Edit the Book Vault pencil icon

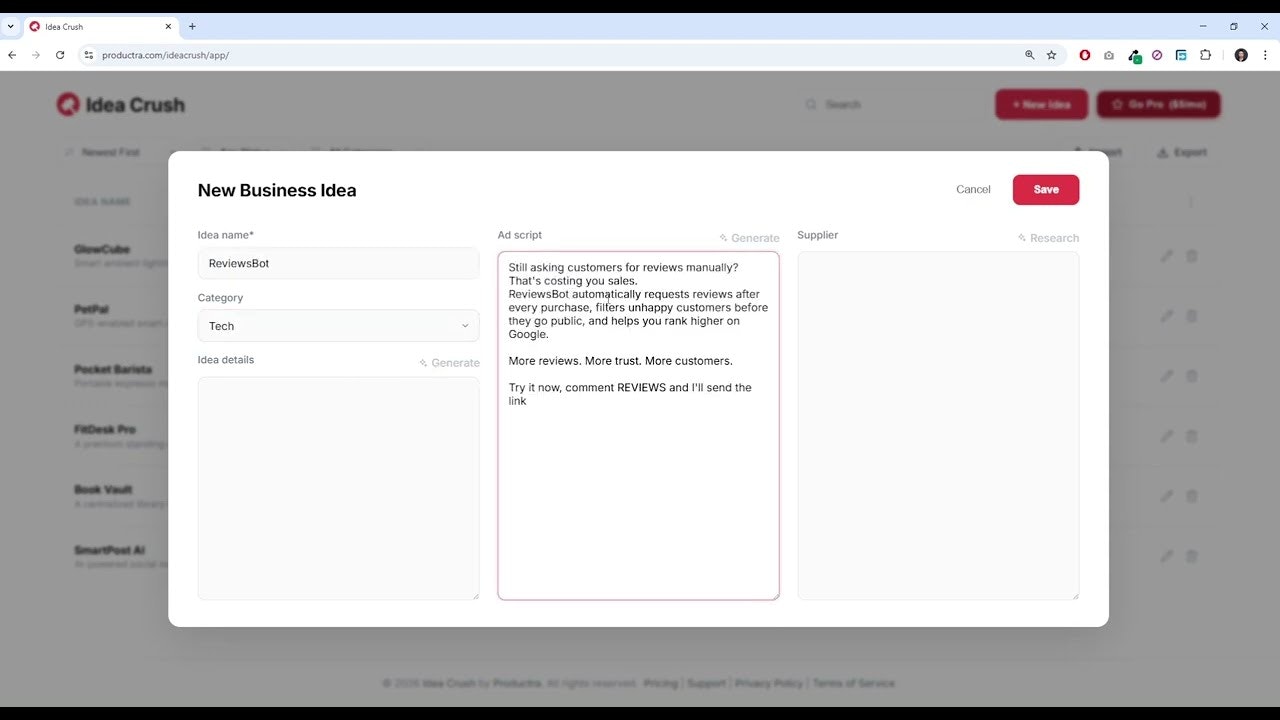tap(1166, 496)
